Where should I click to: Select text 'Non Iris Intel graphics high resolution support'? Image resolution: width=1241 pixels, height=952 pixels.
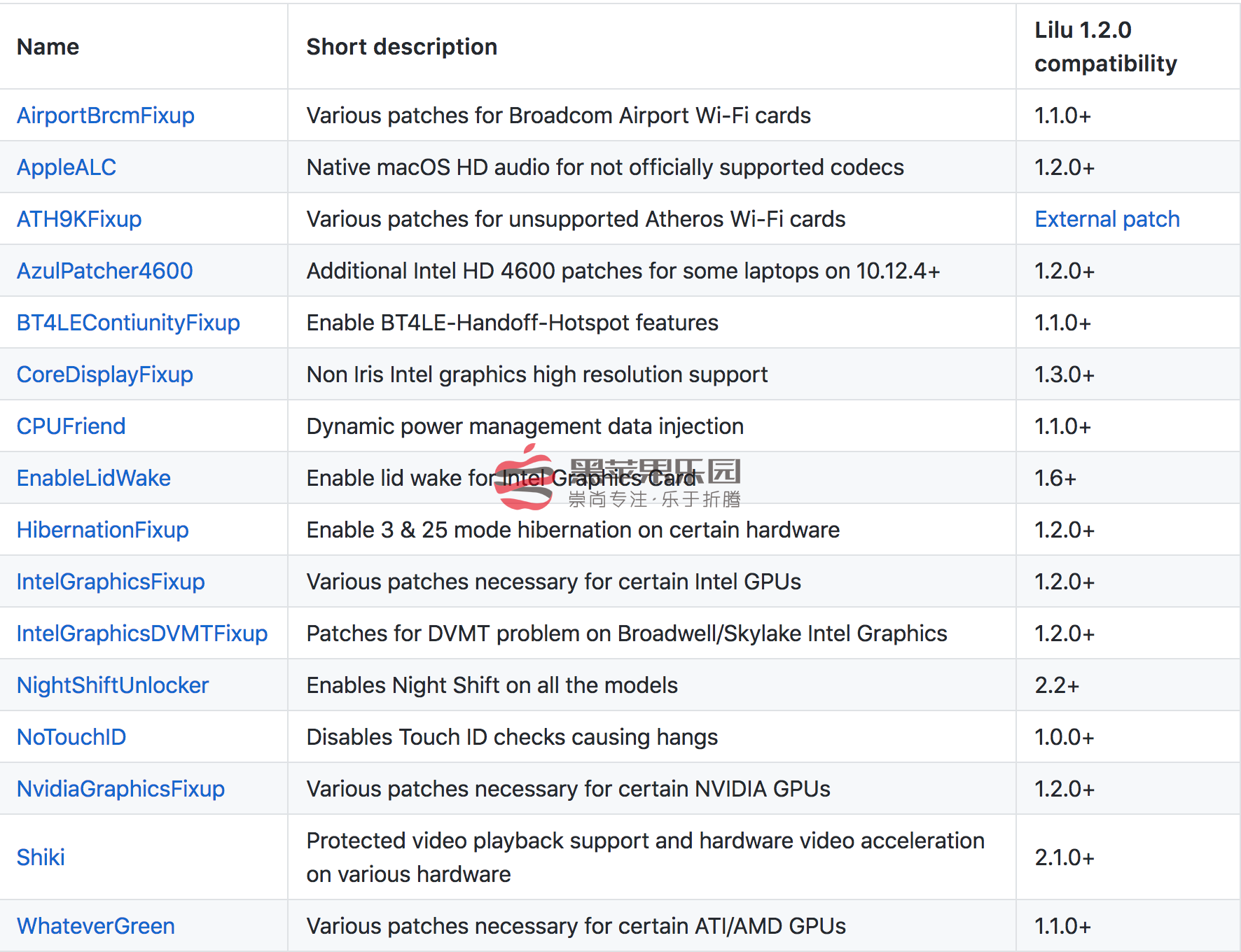click(537, 374)
